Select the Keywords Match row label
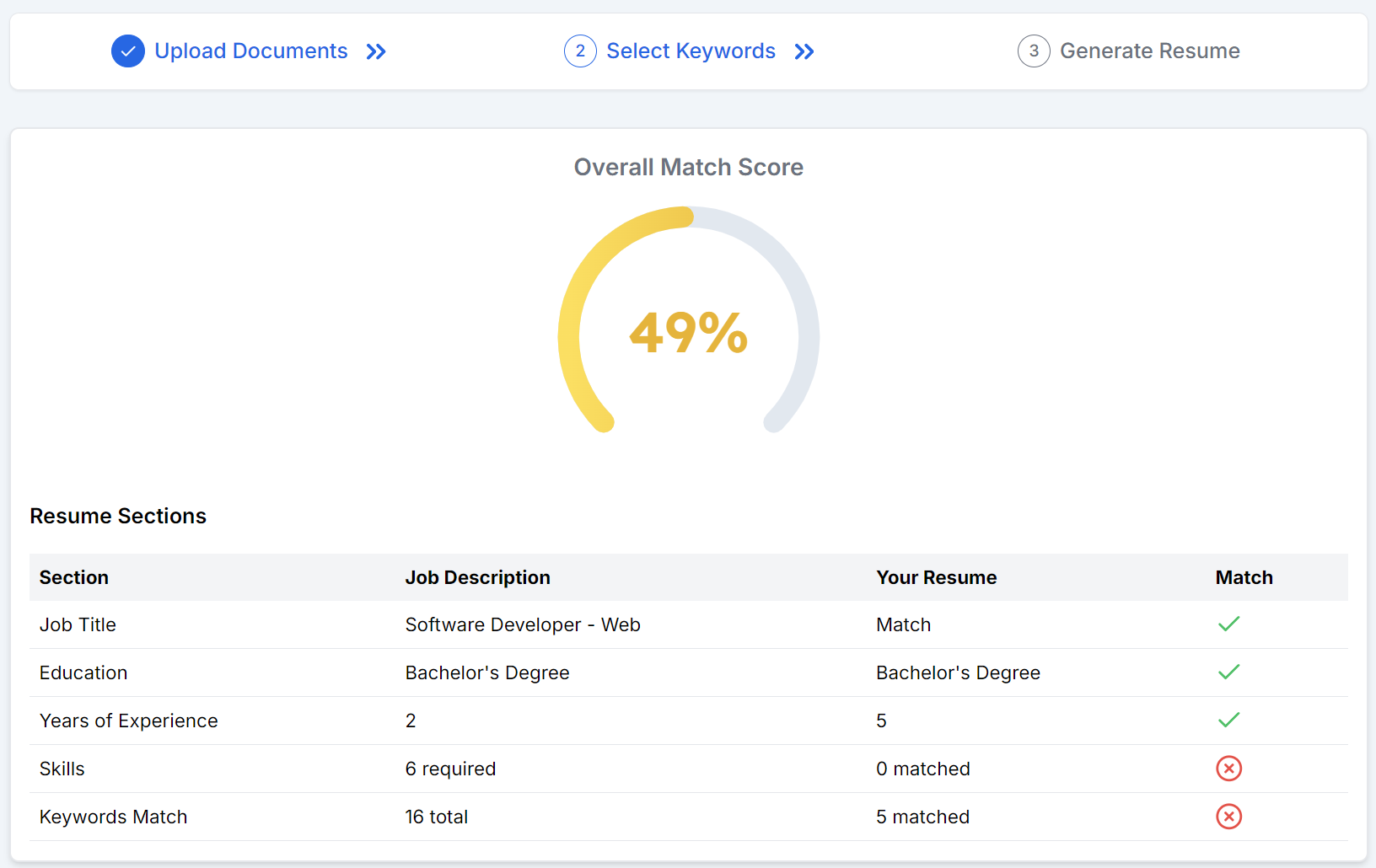The image size is (1376, 868). click(114, 817)
